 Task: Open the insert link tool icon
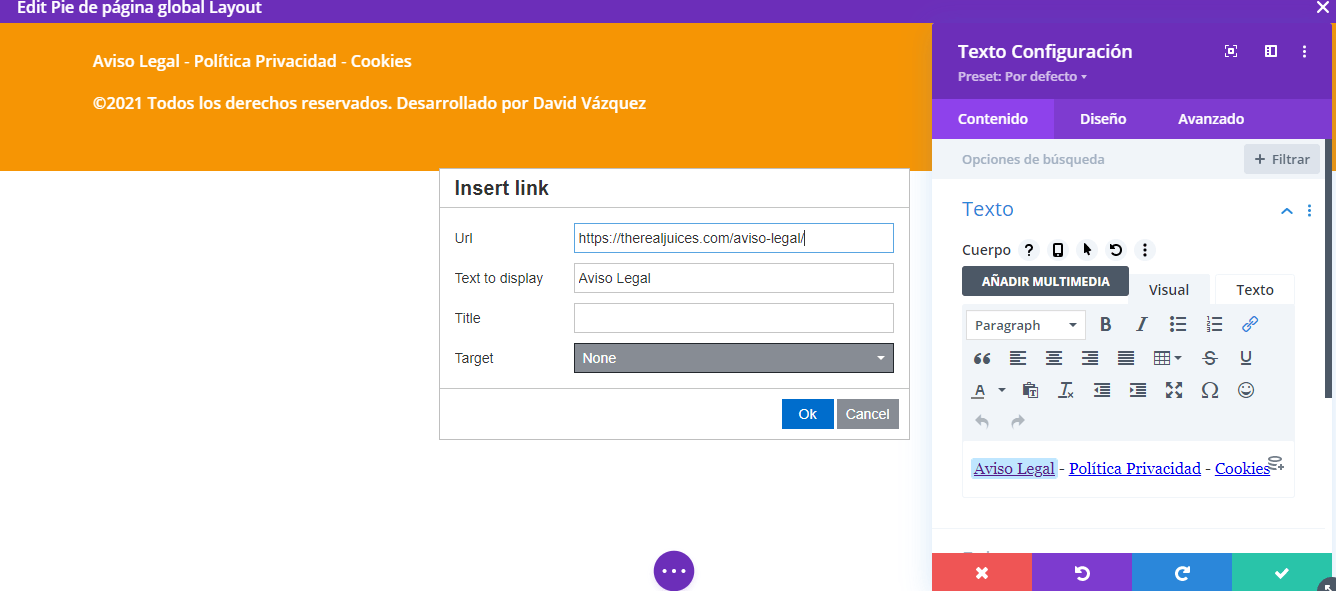tap(1250, 324)
